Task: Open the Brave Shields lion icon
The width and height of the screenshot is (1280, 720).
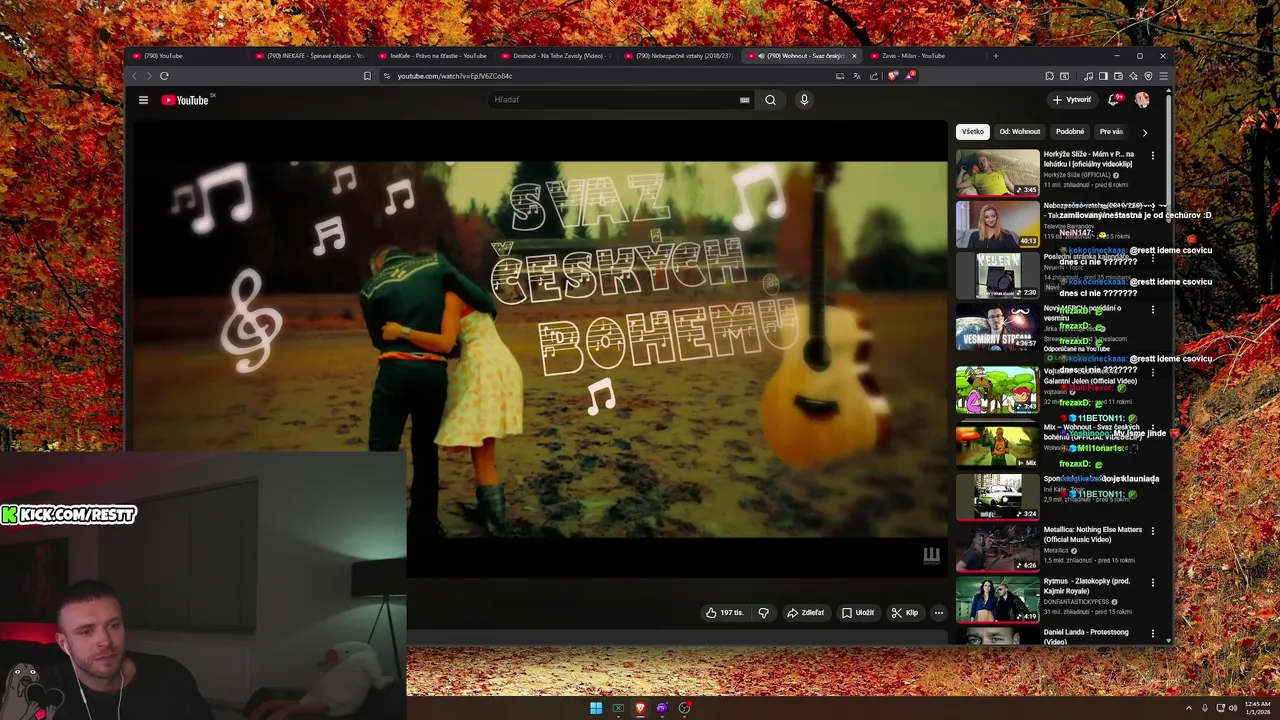Action: (894, 76)
